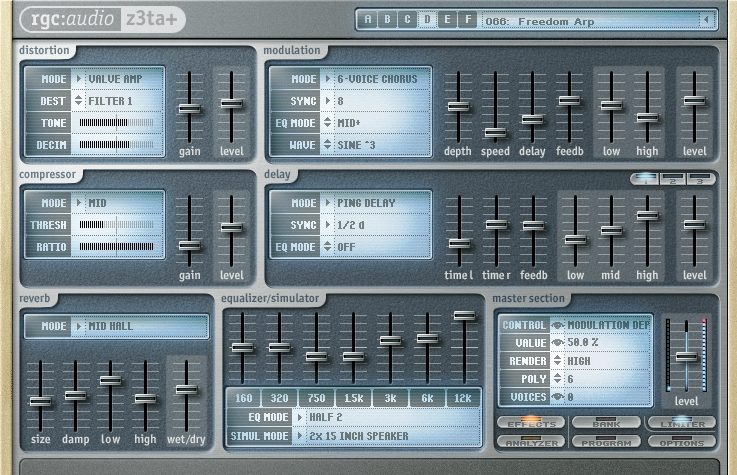Switch to delay unit 1
This screenshot has width=737, height=475.
coord(645,179)
